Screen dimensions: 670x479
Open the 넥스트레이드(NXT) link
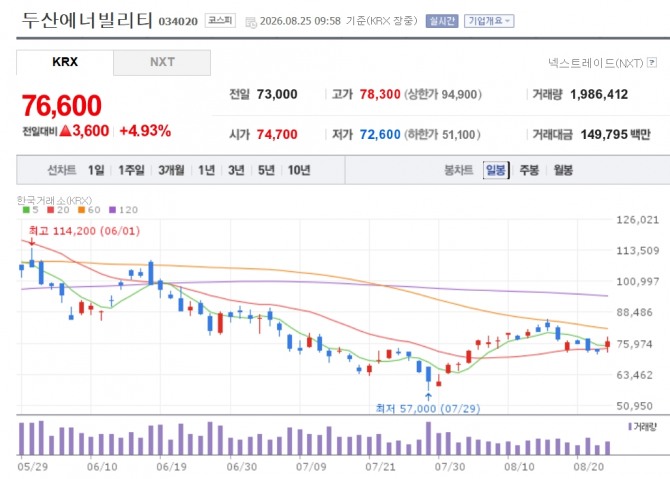595,63
